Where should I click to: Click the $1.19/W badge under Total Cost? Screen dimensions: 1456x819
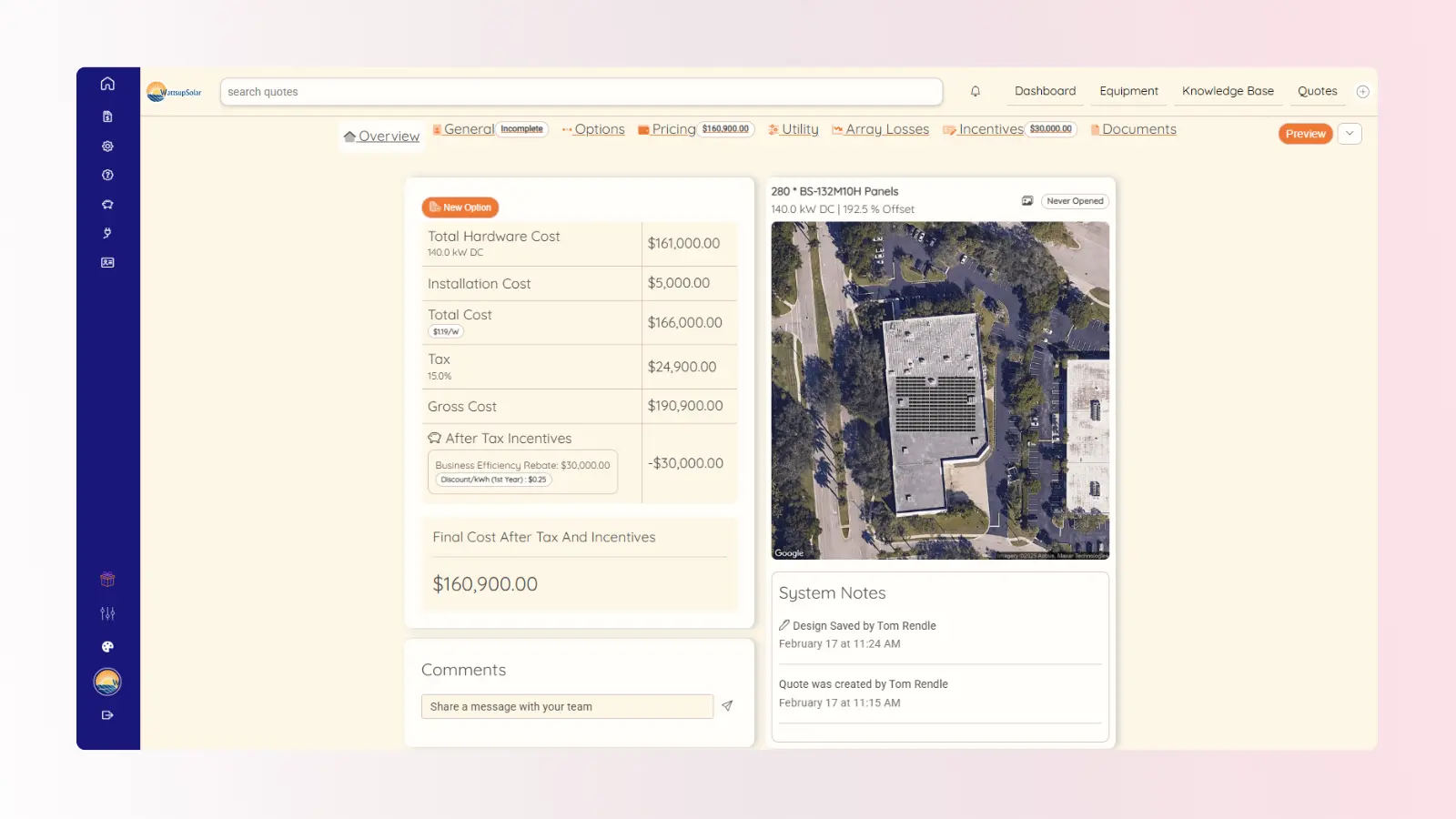tap(446, 332)
